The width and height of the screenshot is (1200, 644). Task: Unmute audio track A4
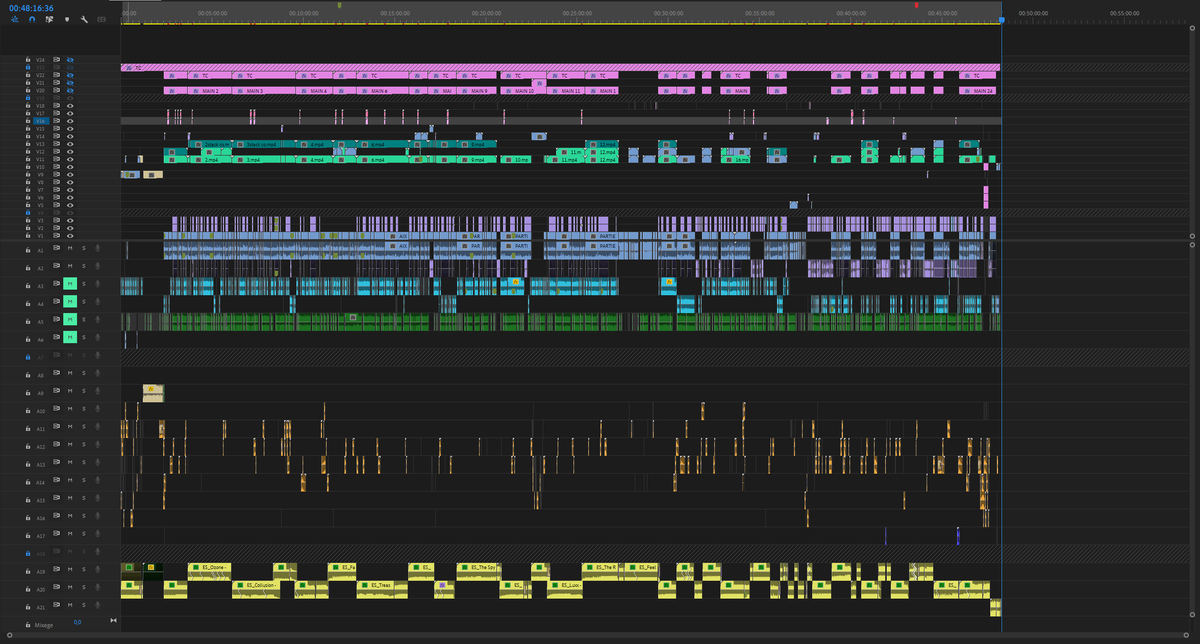(x=70, y=303)
